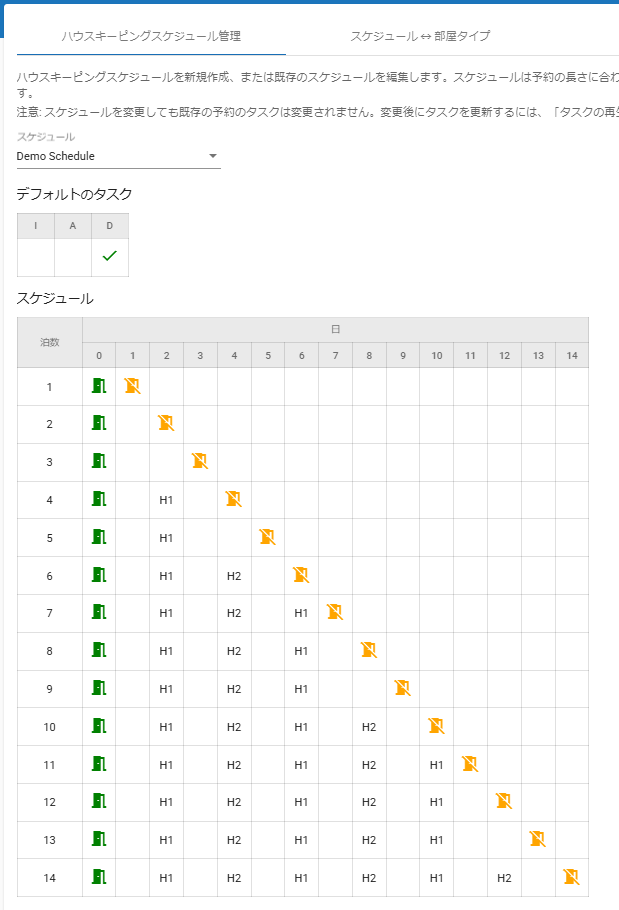The image size is (619, 910).
Task: Click the empty day 14 cell in row 1
Action: pos(571,386)
